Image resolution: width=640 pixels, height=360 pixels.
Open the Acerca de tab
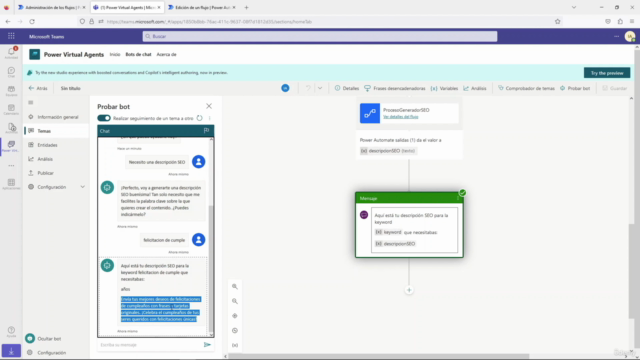pos(167,54)
